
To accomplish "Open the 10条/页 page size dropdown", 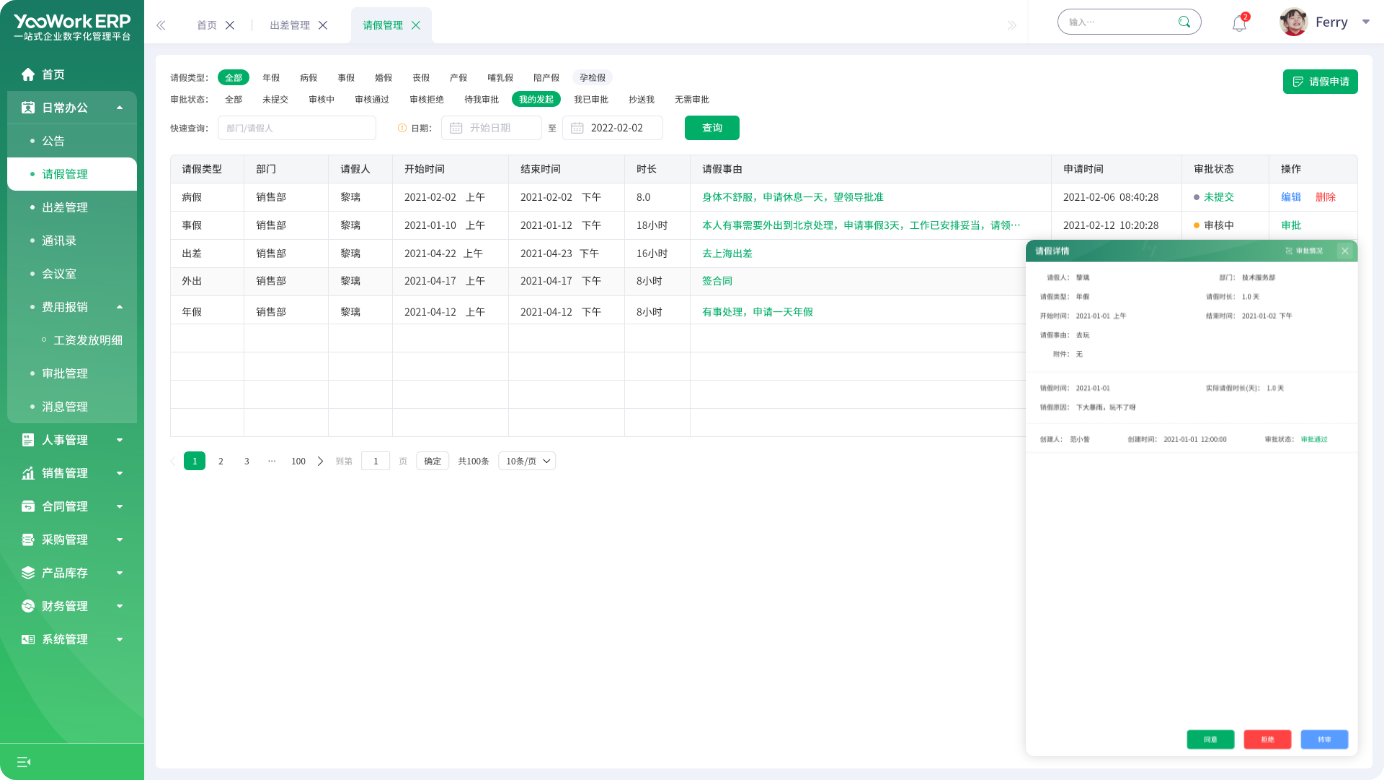I will (526, 461).
